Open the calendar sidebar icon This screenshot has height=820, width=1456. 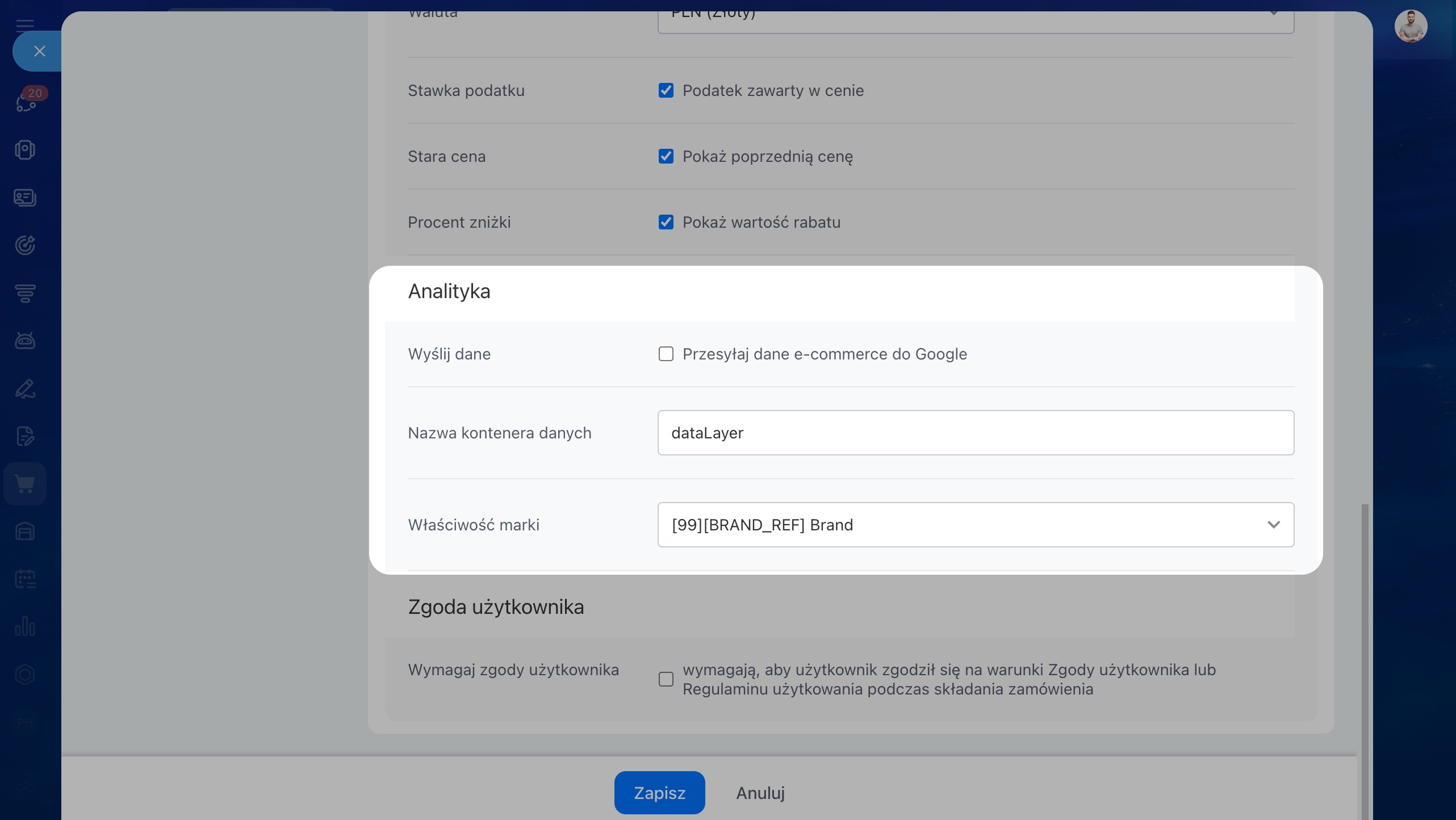[x=25, y=579]
